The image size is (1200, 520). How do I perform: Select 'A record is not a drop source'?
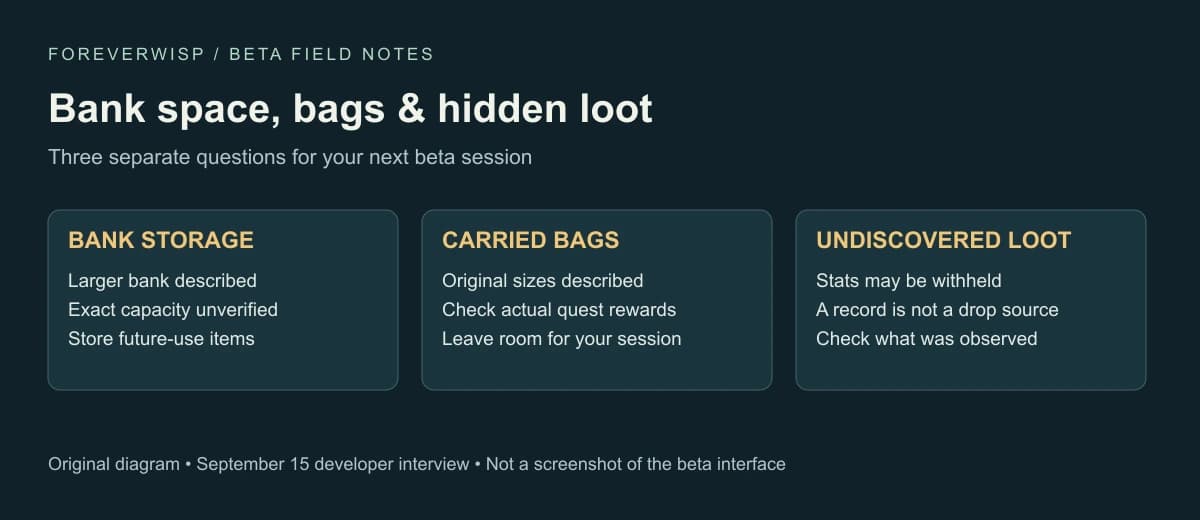click(x=937, y=309)
